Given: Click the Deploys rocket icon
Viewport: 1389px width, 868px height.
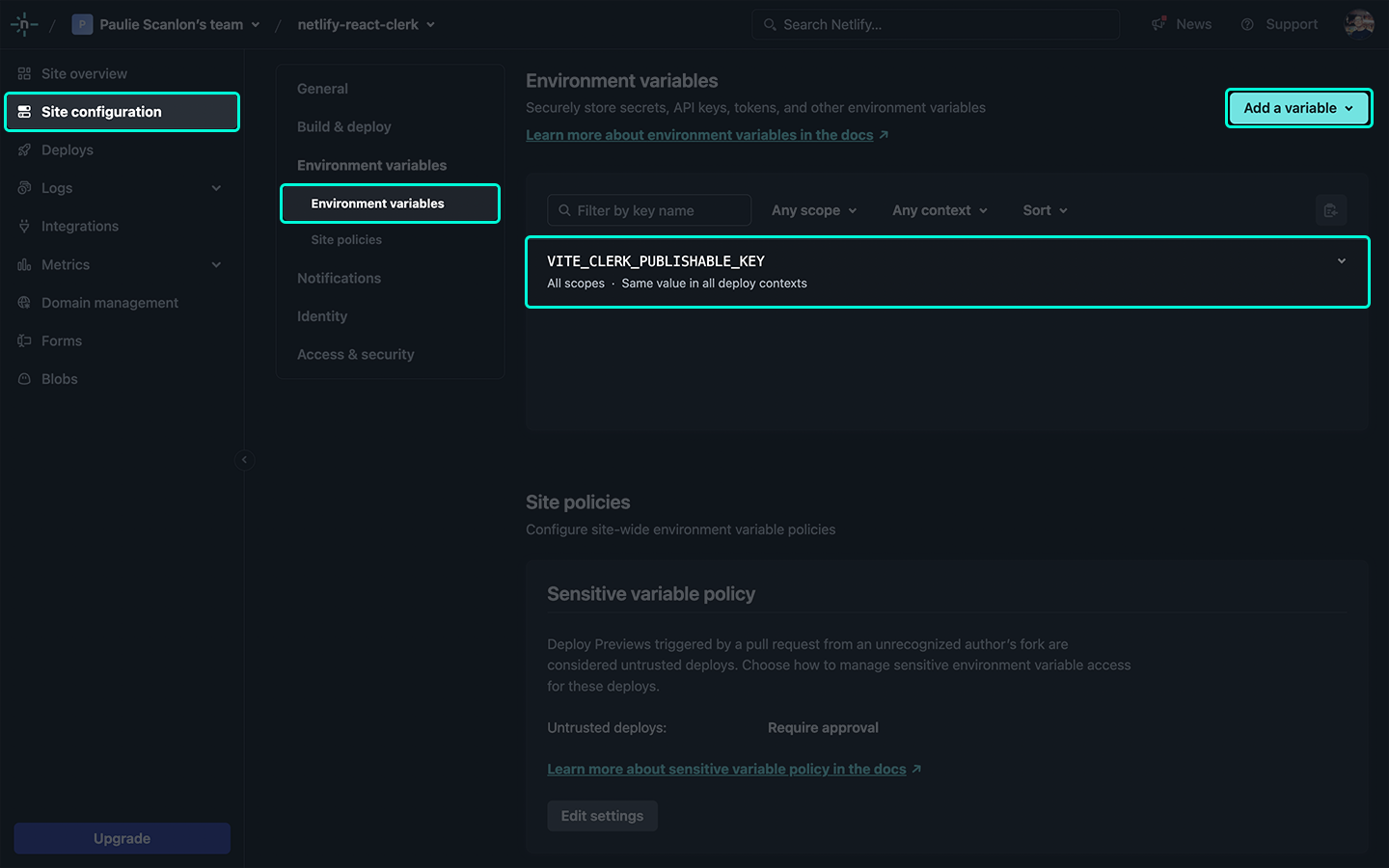Looking at the screenshot, I should tap(24, 149).
